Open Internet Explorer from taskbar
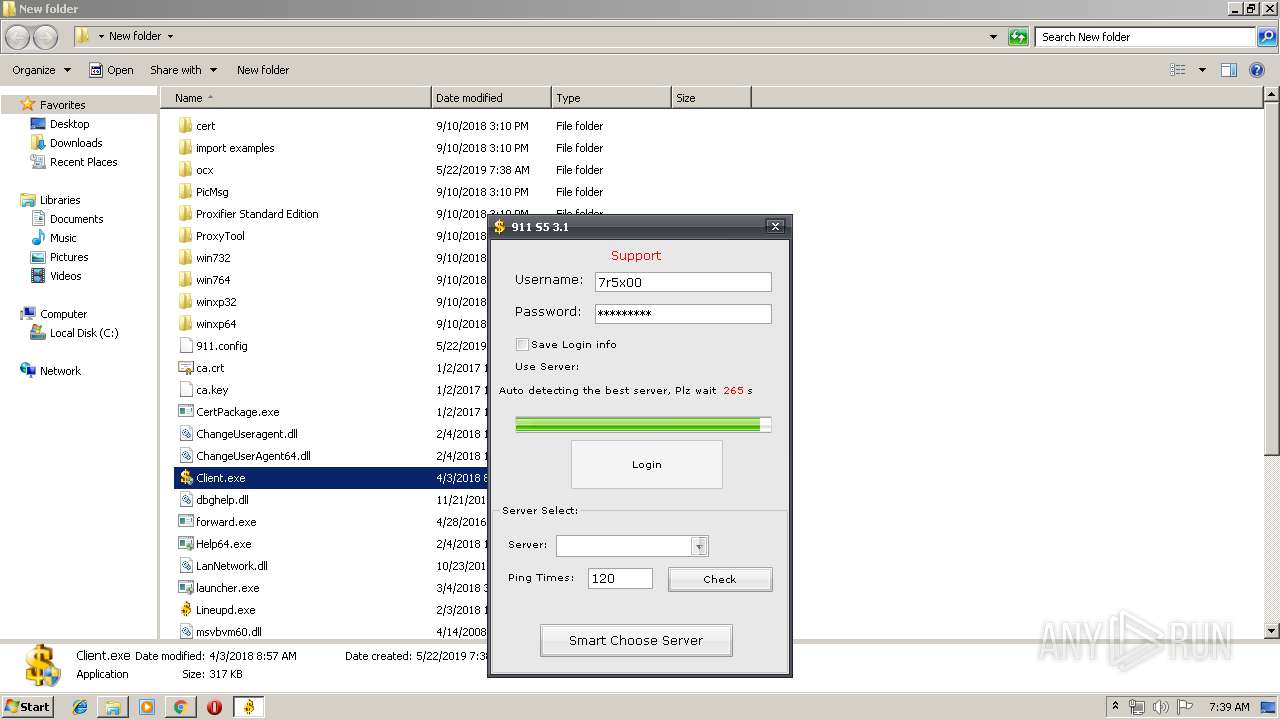Viewport: 1280px width, 720px height. [80, 707]
